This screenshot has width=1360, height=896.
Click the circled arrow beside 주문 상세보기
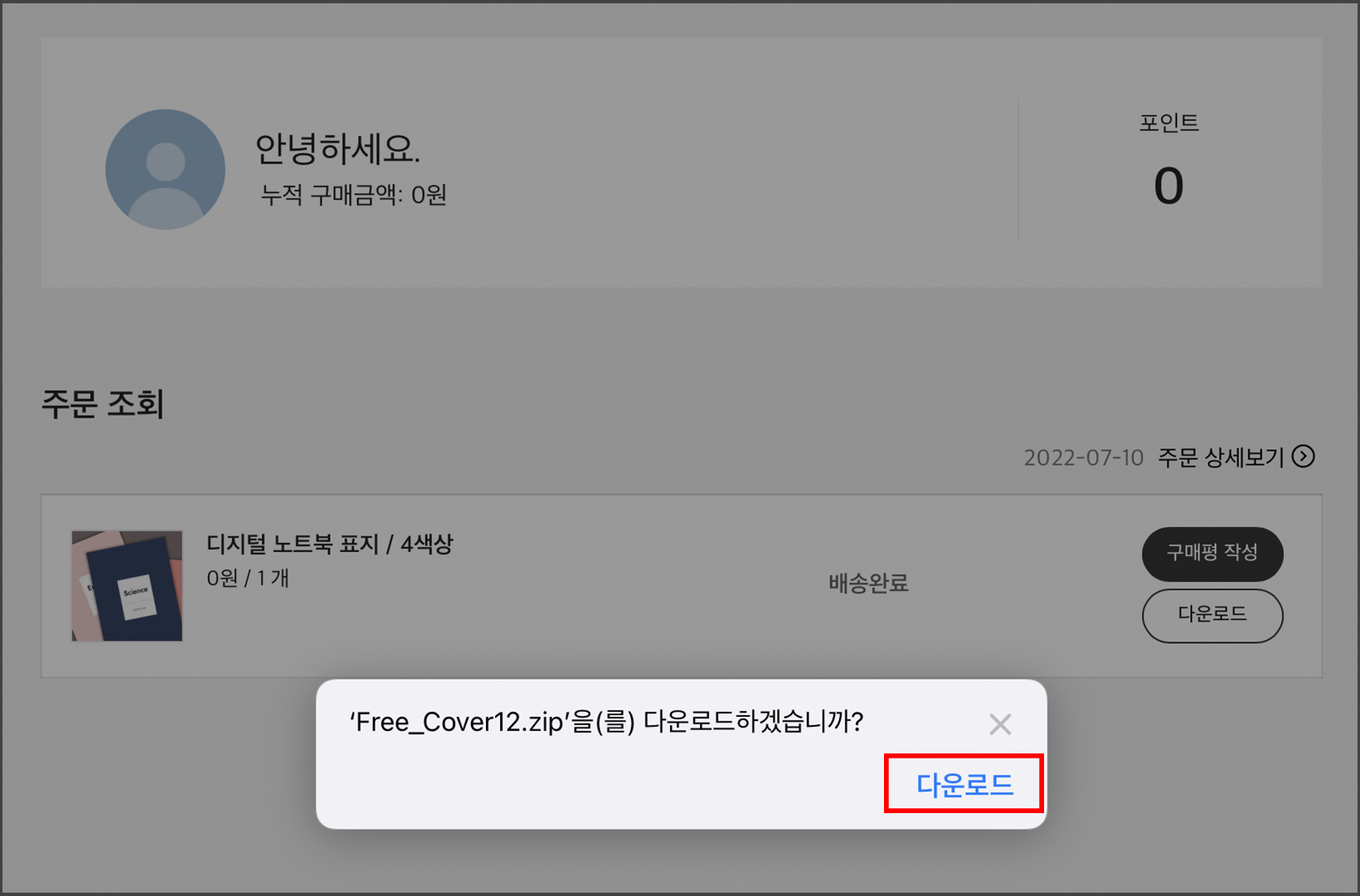click(1303, 457)
